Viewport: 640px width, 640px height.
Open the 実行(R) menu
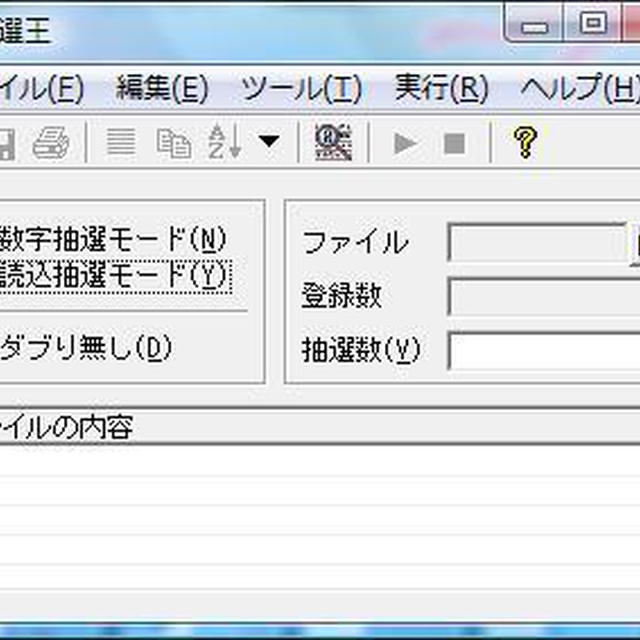[442, 88]
